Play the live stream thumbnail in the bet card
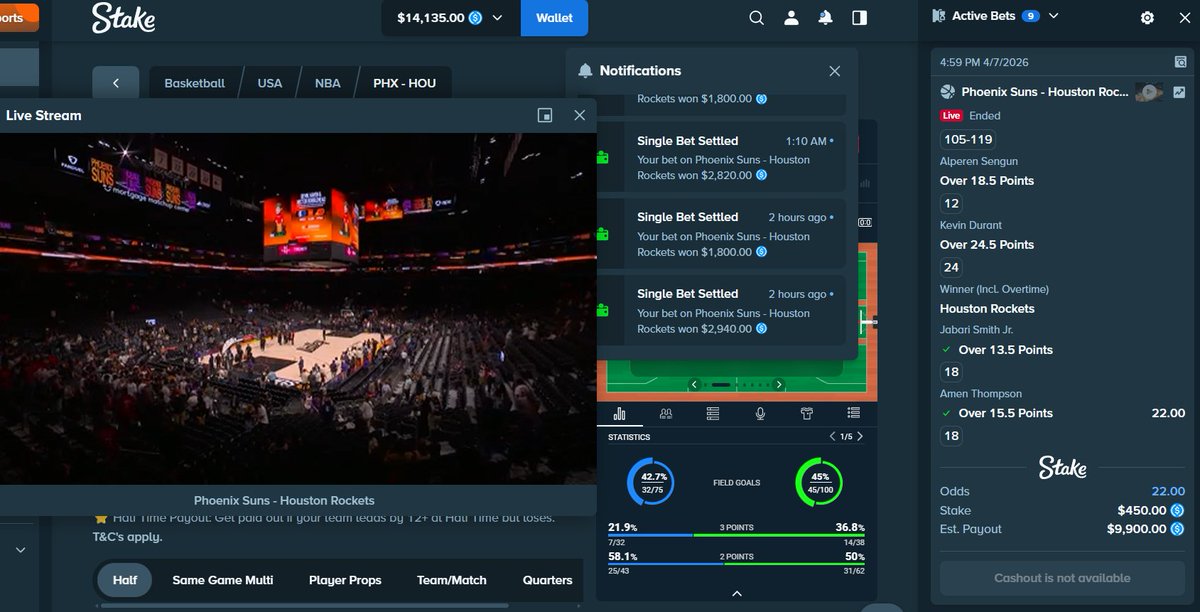 pyautogui.click(x=1149, y=92)
